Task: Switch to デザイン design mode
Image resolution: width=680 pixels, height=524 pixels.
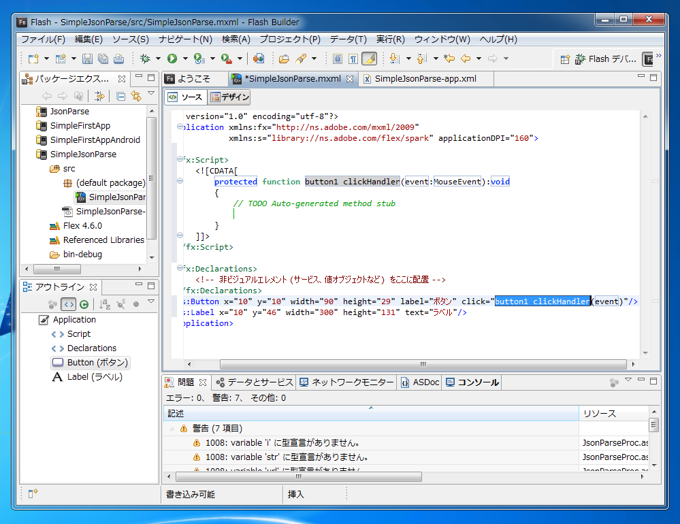Action: 230,97
